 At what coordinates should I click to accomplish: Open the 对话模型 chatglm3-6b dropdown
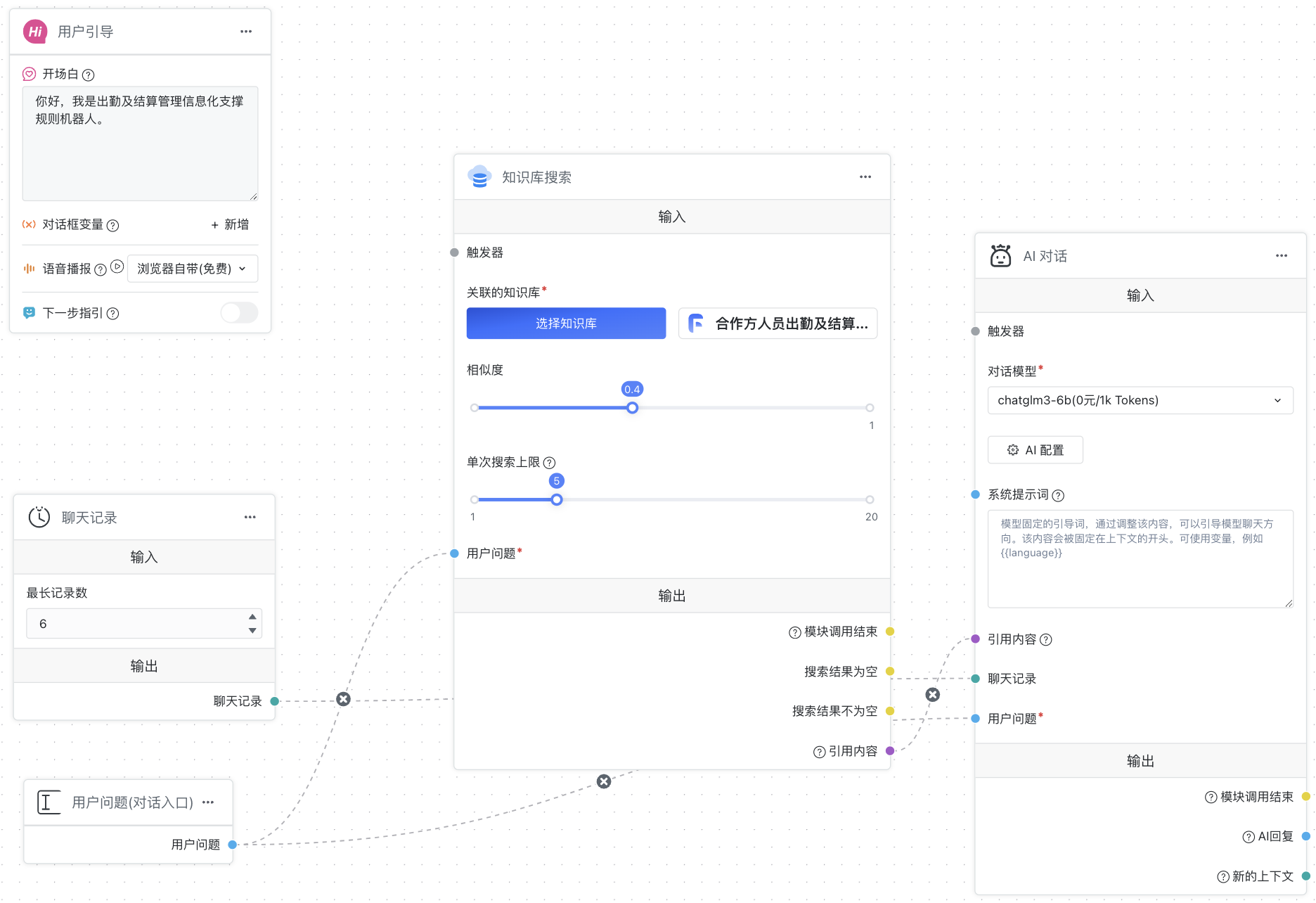tap(1139, 400)
